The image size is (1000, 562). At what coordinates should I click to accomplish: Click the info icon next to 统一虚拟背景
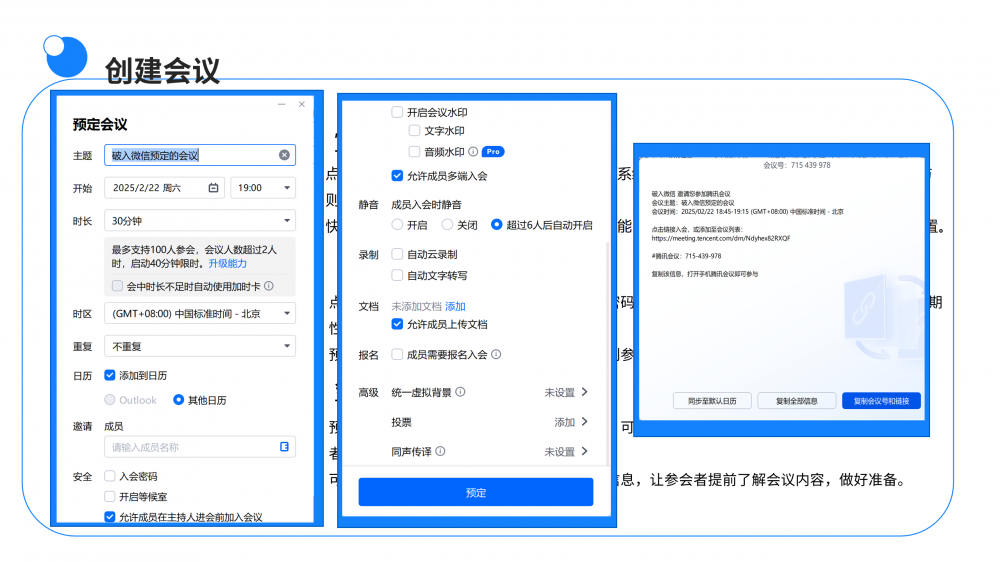[460, 392]
